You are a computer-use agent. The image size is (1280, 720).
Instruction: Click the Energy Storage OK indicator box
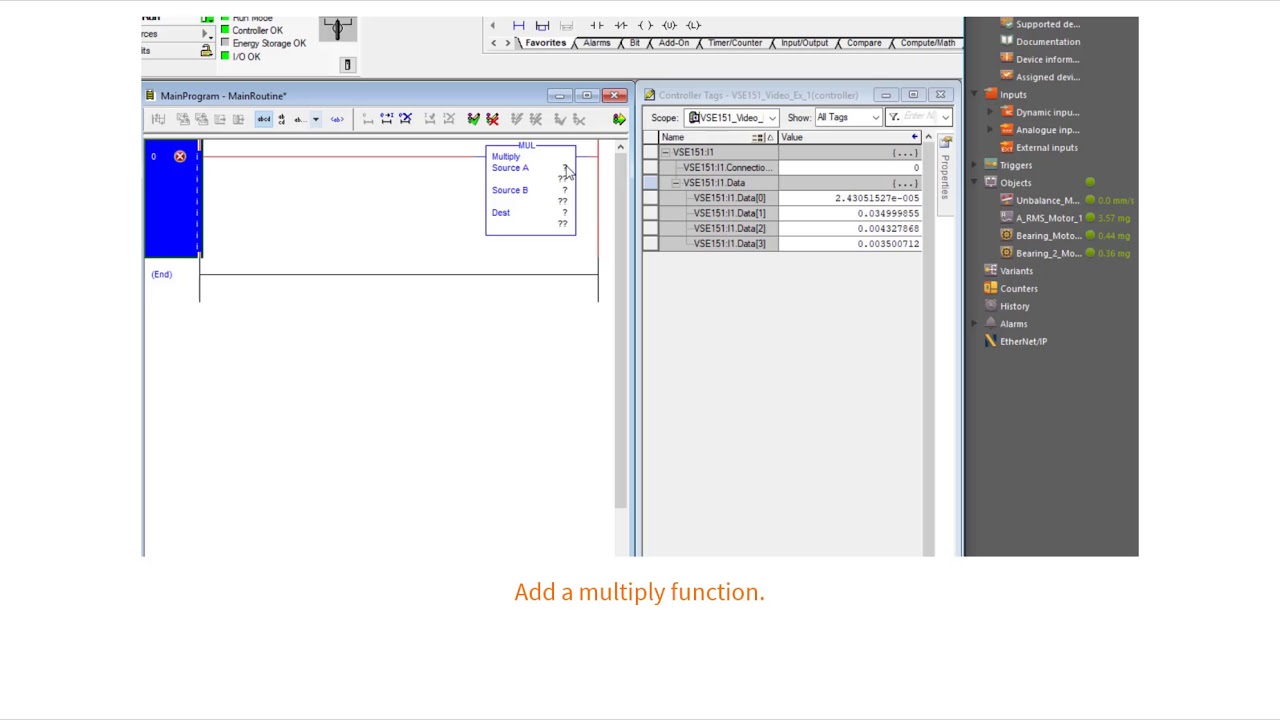click(225, 43)
